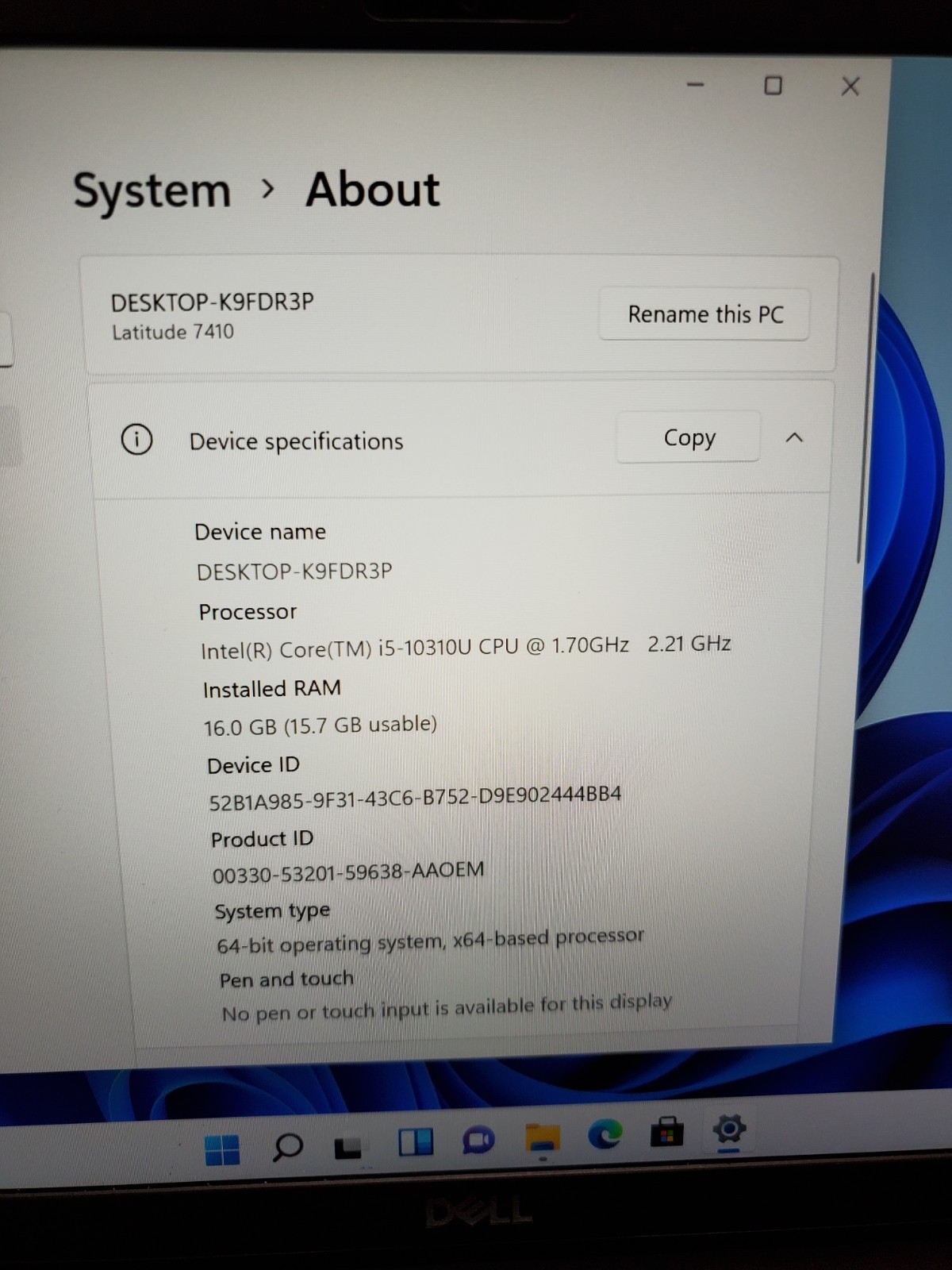Close the Settings window
The image size is (952, 1270).
click(x=850, y=86)
